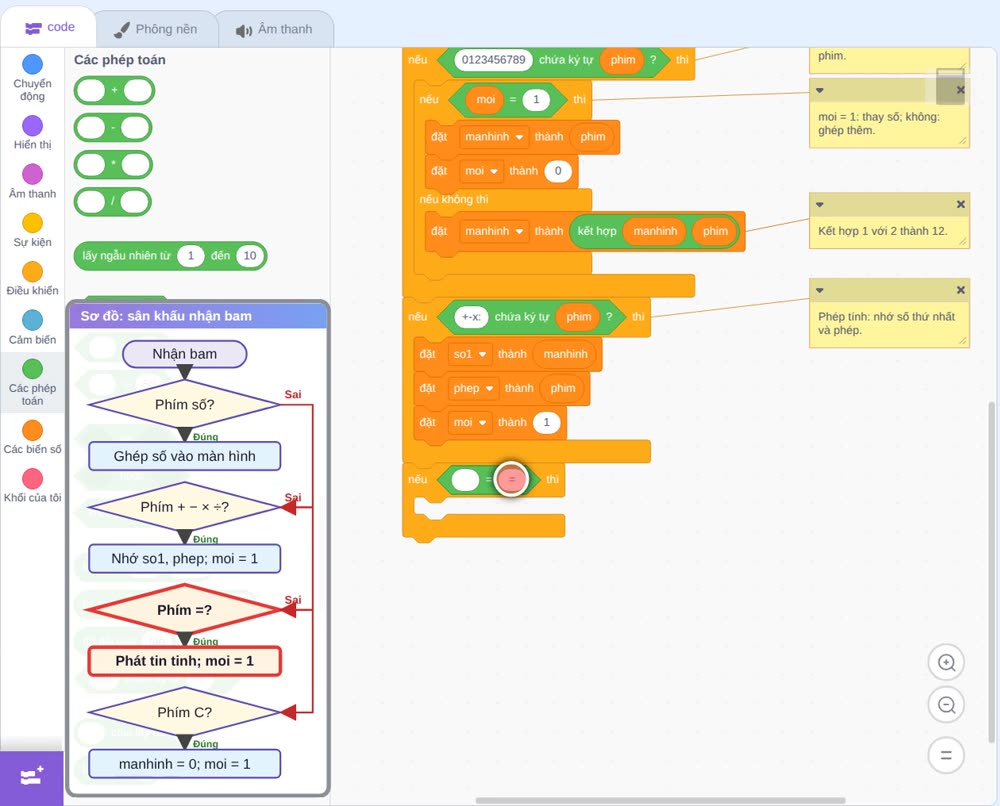Open the Cảm biến block category
The image size is (1000, 806).
click(x=33, y=328)
